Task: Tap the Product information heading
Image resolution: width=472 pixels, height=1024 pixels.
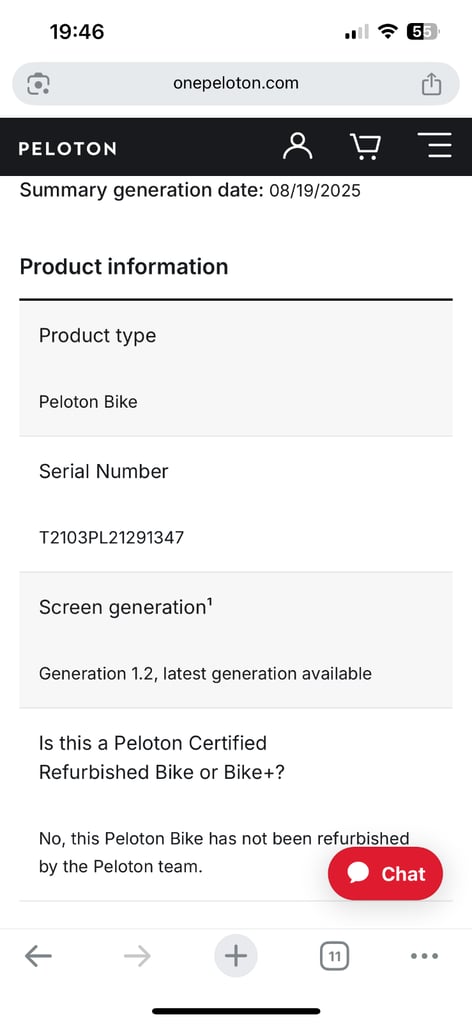Action: pyautogui.click(x=124, y=266)
